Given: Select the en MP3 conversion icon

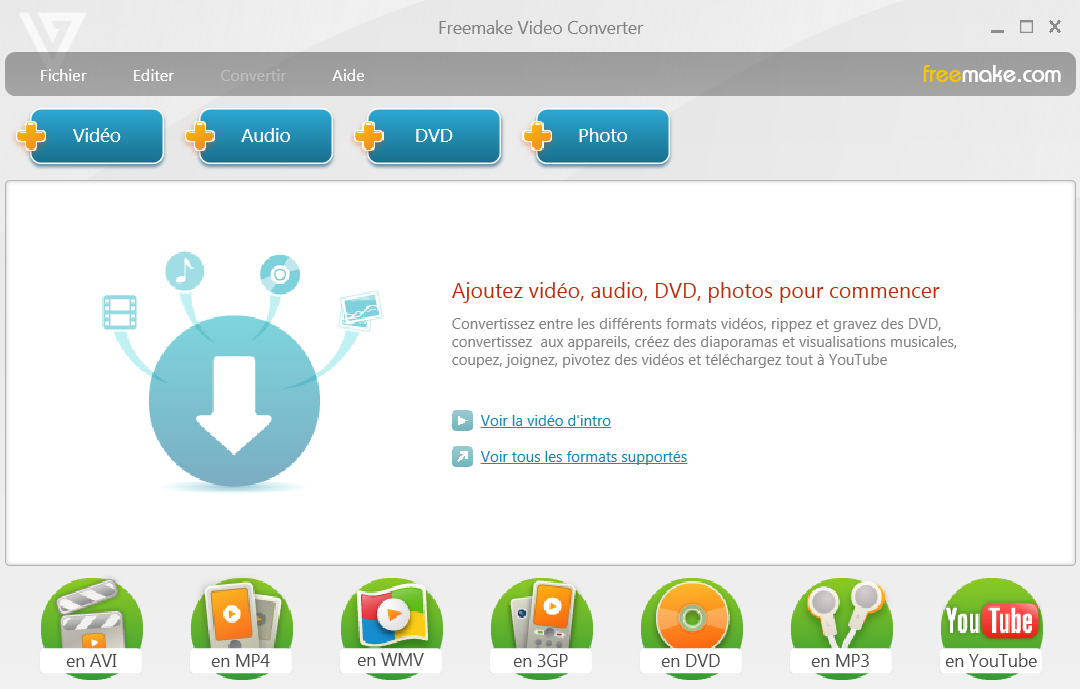Looking at the screenshot, I should [x=841, y=628].
